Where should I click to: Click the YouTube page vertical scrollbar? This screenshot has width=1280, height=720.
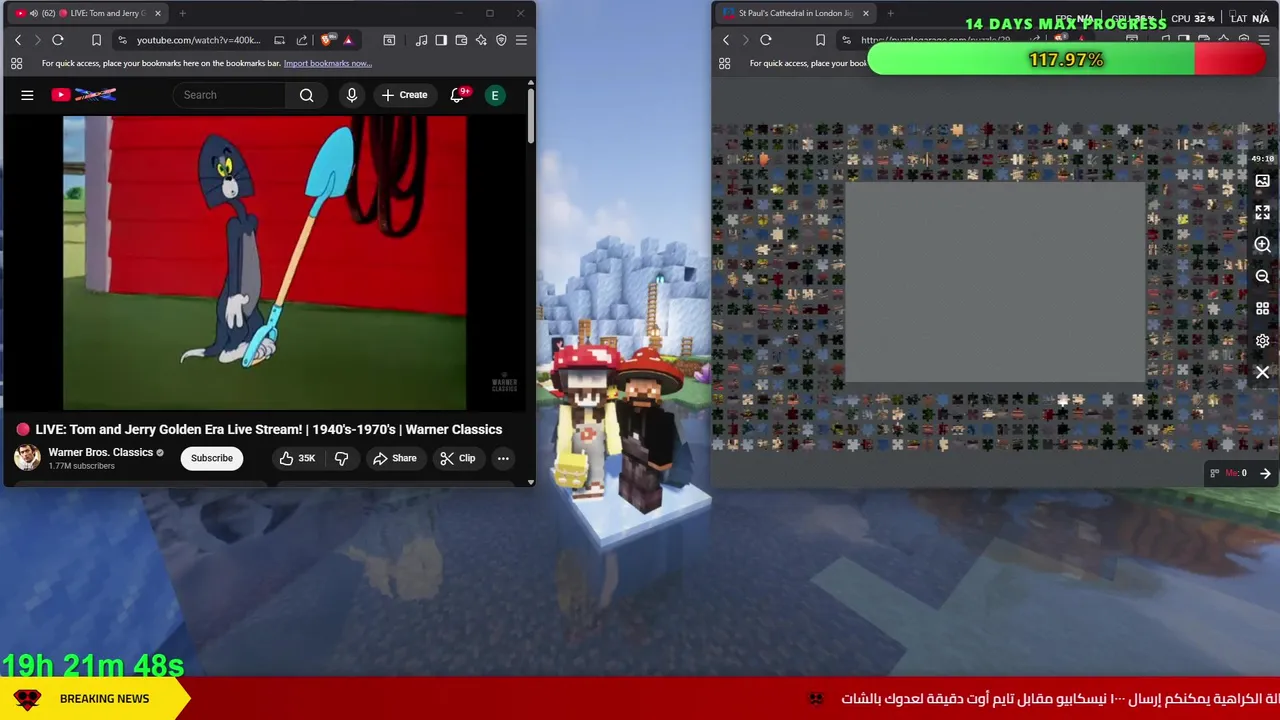coord(530,115)
